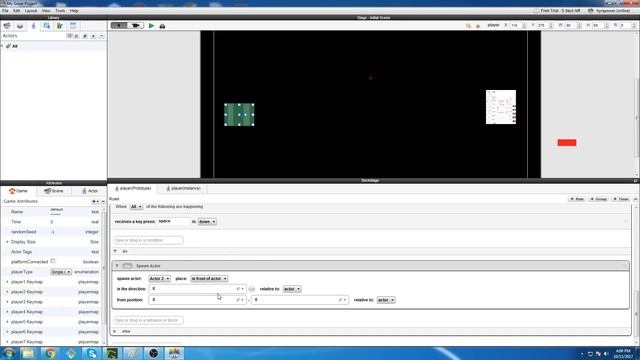640x360 pixels.
Task: Open the View menu
Action: click(46, 11)
